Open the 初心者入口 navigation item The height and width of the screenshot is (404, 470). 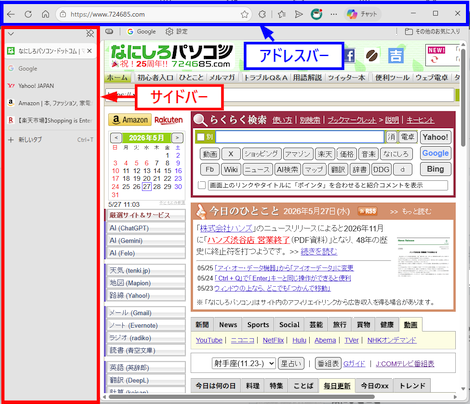pos(155,78)
